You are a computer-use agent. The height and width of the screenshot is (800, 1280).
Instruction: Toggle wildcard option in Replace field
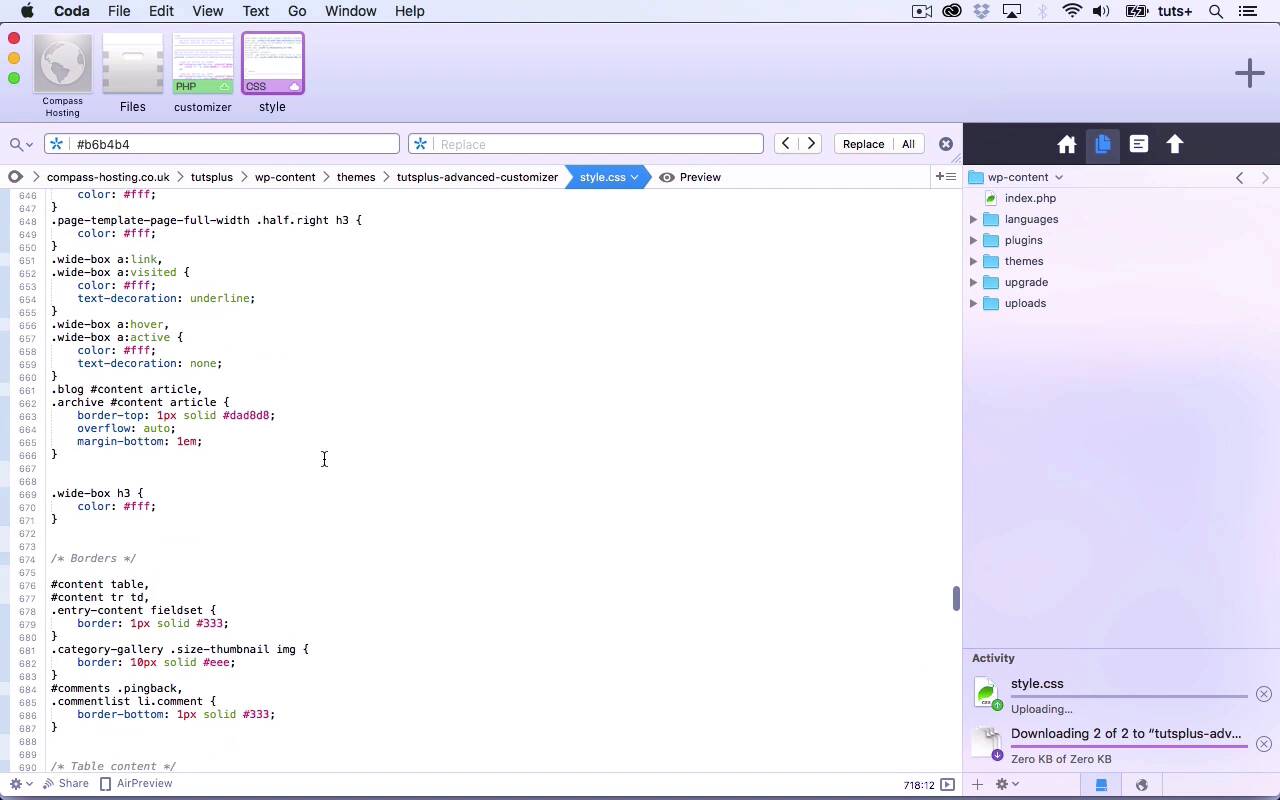pyautogui.click(x=421, y=144)
